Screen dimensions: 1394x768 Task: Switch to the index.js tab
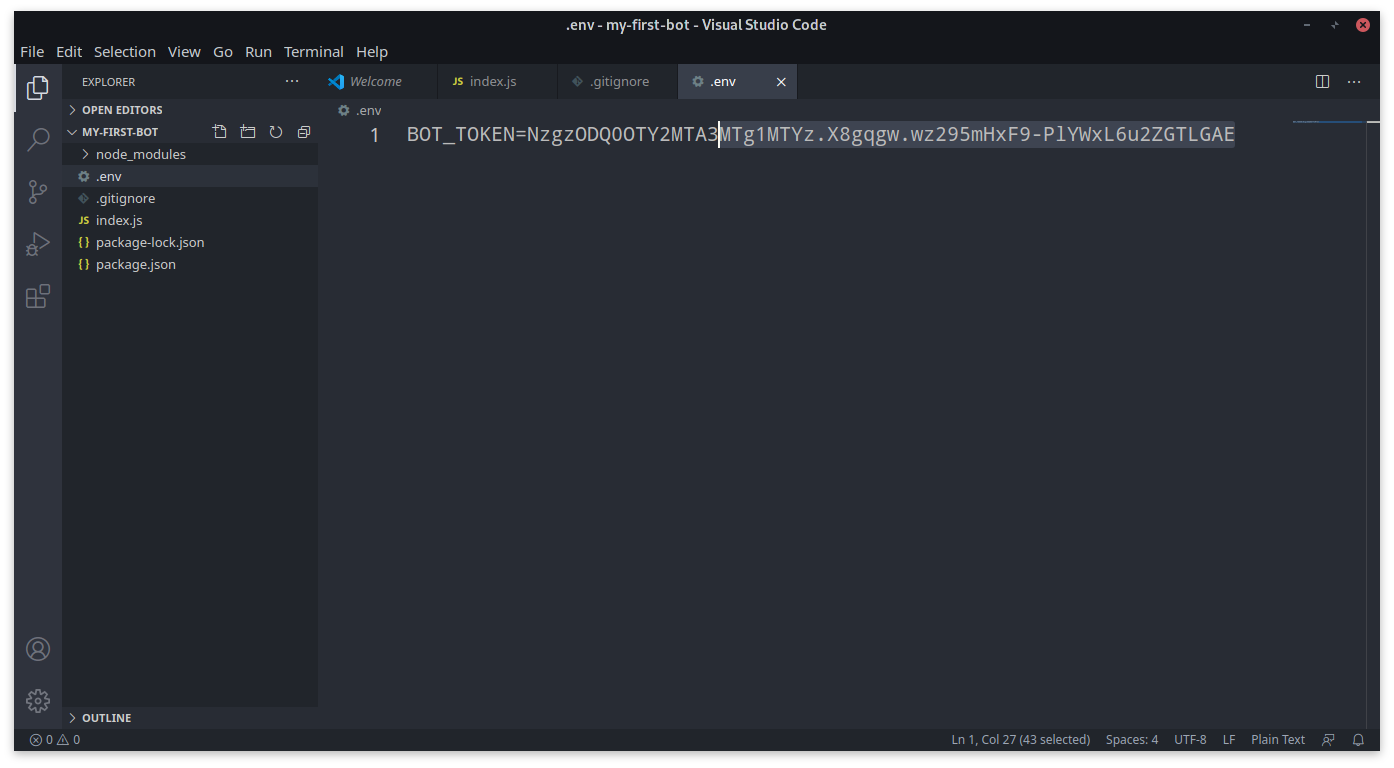(x=497, y=82)
